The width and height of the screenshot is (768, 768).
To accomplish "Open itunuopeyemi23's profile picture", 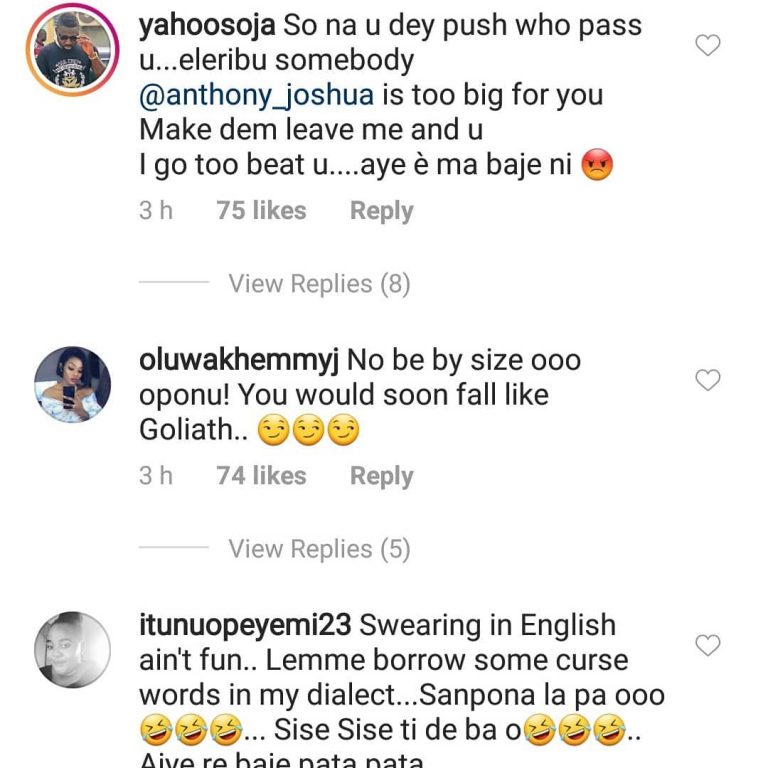I will (72, 650).
